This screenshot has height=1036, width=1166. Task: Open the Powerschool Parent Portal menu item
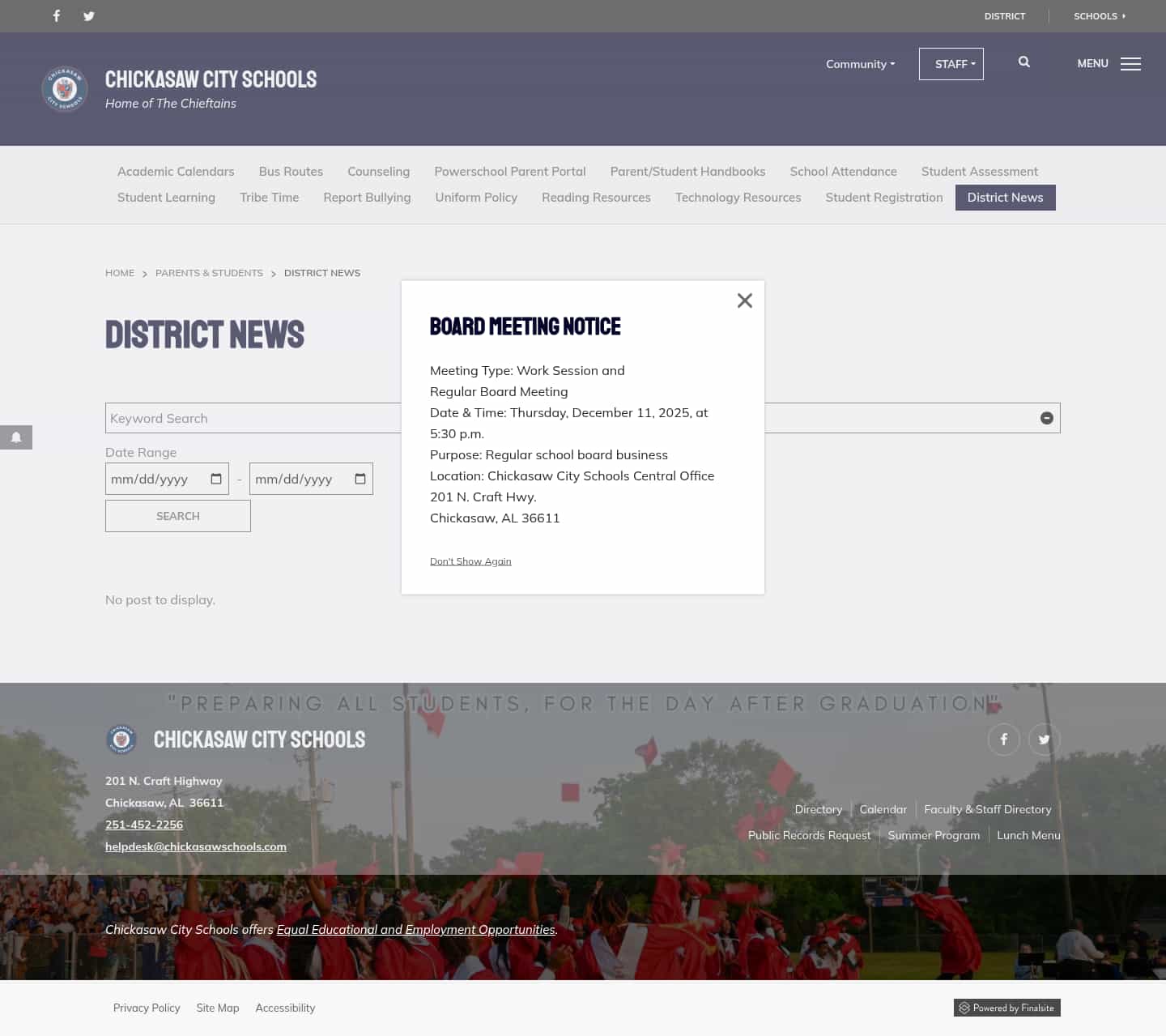tap(509, 171)
